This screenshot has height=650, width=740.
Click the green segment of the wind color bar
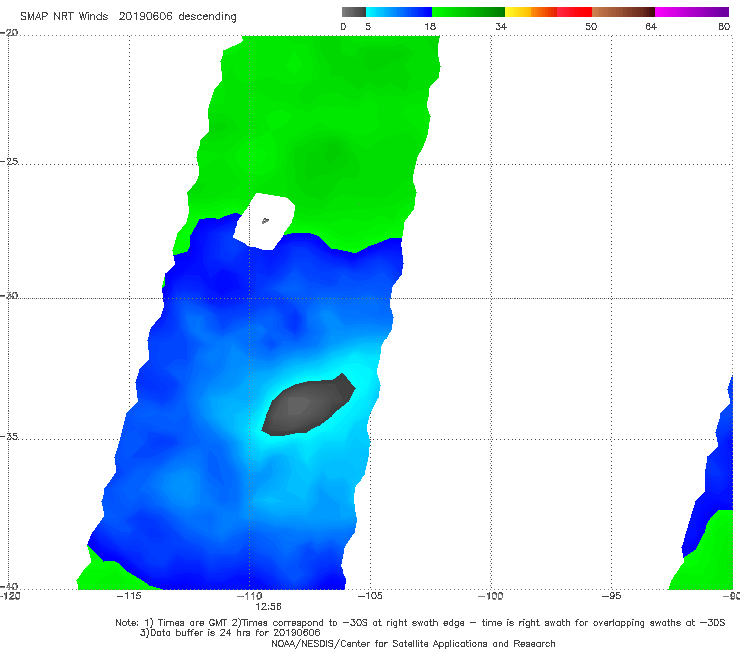(468, 12)
